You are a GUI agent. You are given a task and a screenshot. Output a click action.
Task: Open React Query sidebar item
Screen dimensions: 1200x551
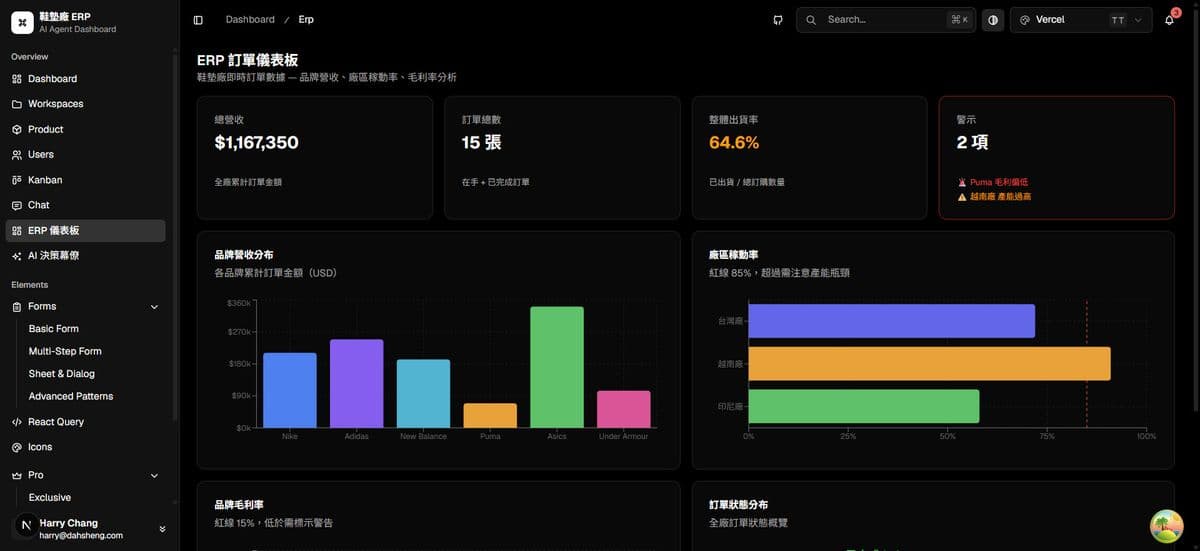(87, 422)
